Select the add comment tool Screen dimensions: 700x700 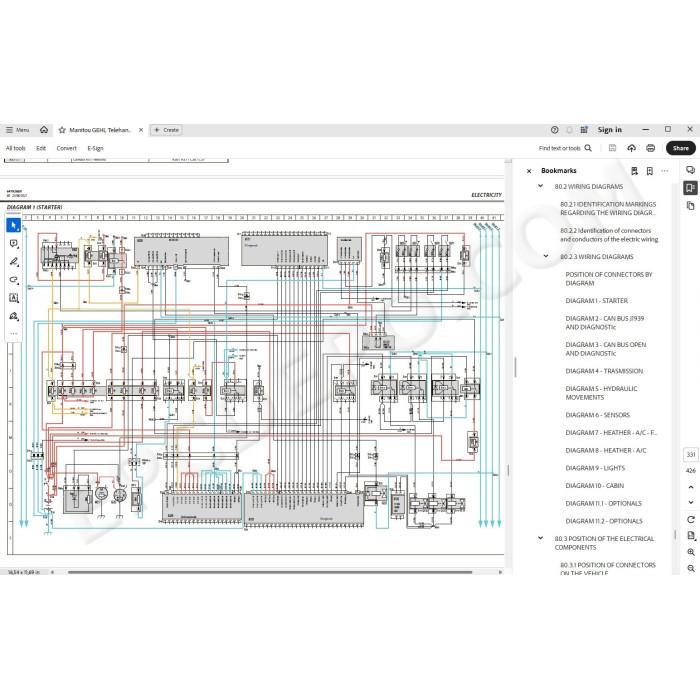(x=13, y=244)
